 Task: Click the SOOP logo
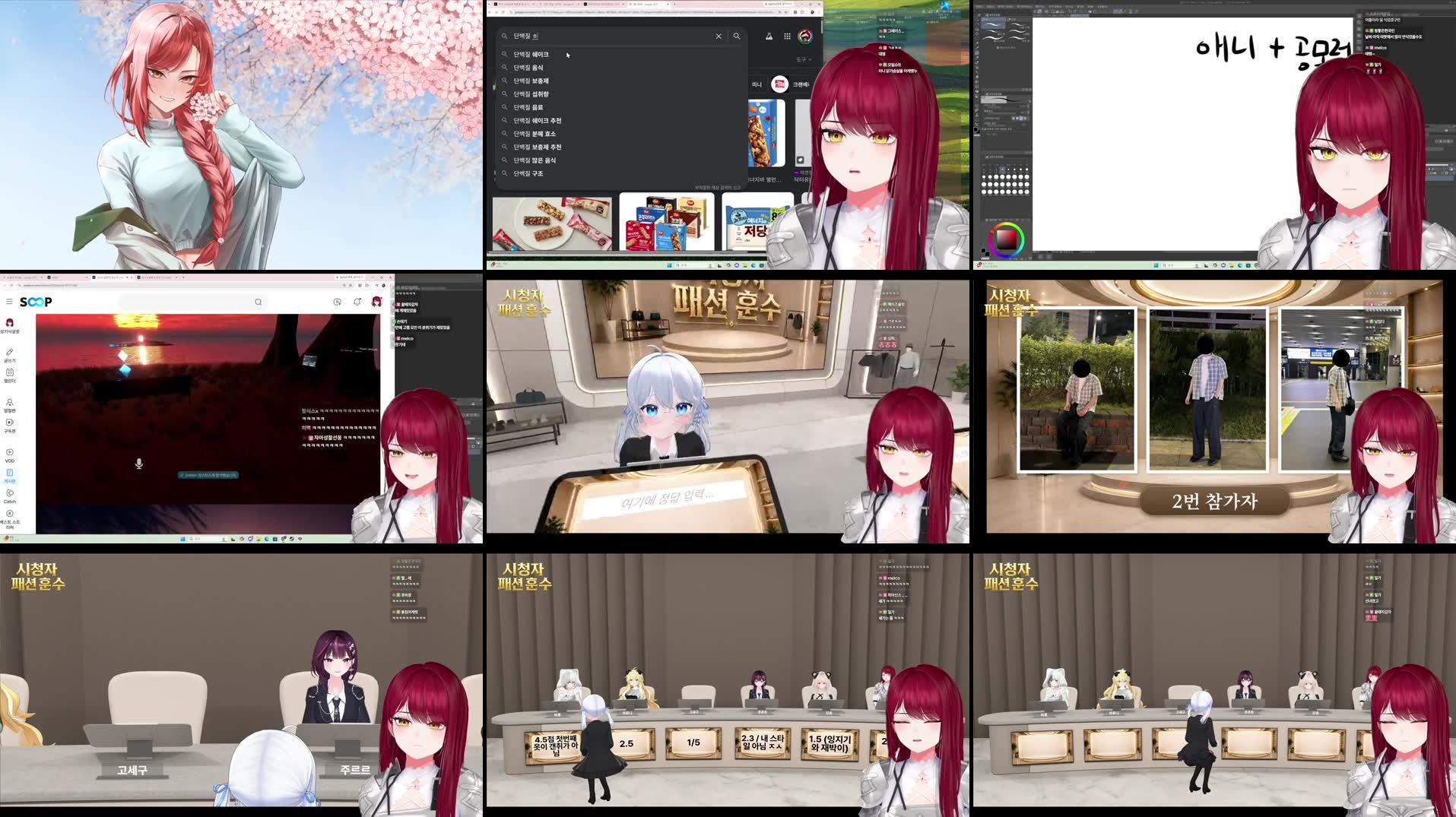[36, 302]
